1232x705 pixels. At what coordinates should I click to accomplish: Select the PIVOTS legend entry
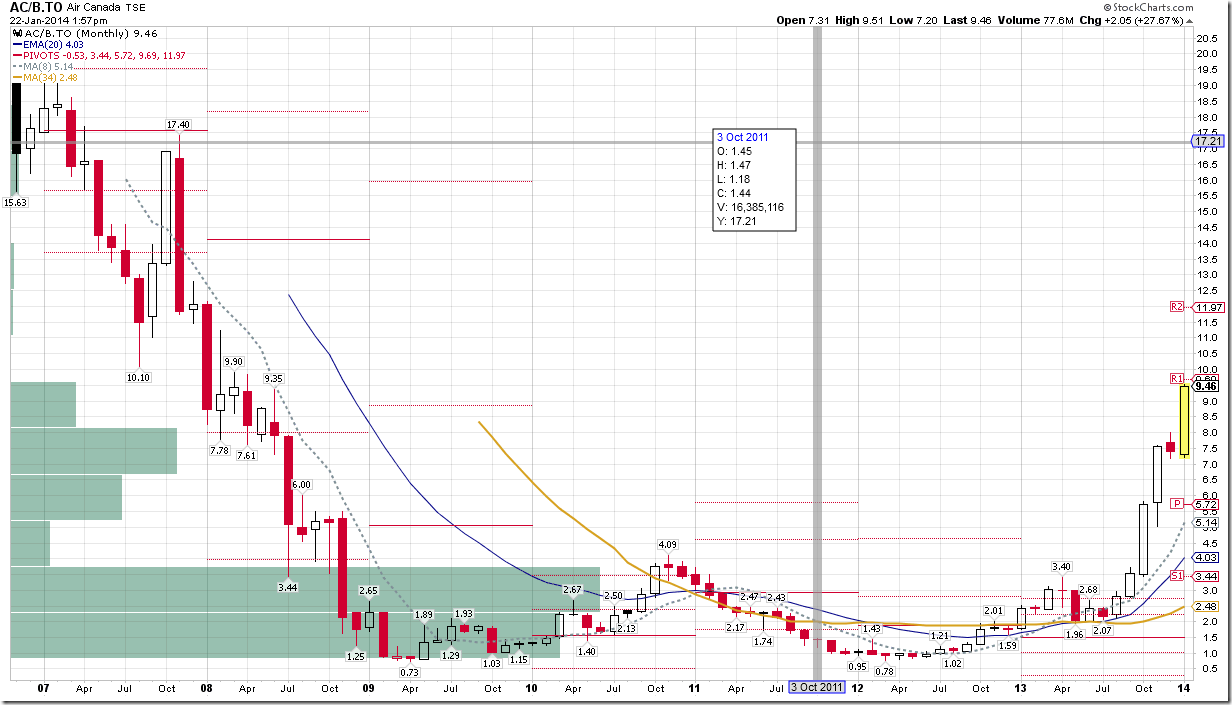97,55
